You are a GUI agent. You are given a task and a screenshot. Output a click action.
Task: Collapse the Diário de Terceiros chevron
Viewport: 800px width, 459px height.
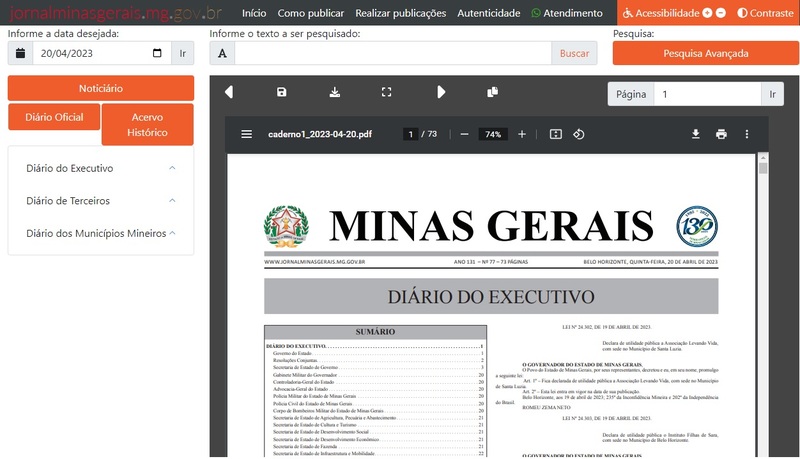point(172,200)
